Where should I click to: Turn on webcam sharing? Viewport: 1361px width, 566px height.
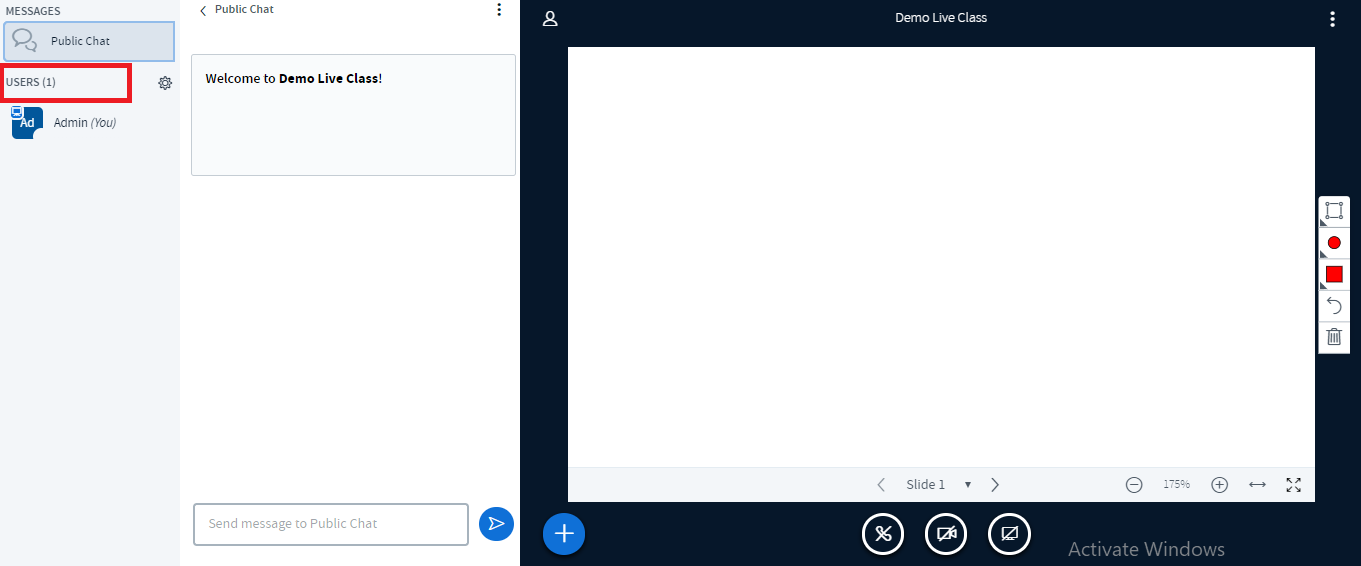(x=946, y=534)
